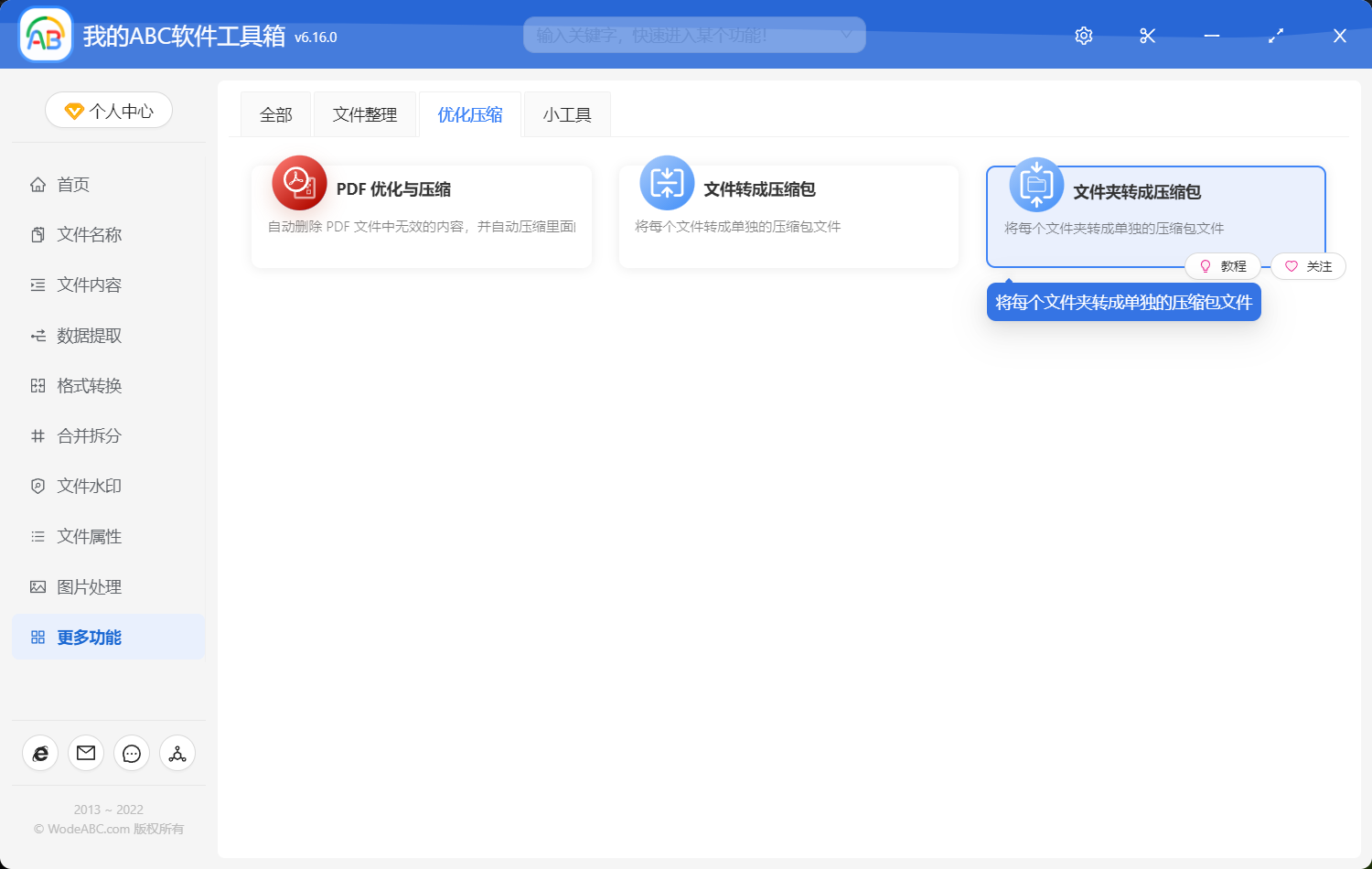The width and height of the screenshot is (1372, 869).
Task: Click the 教程 tutorial button
Action: click(x=1224, y=266)
